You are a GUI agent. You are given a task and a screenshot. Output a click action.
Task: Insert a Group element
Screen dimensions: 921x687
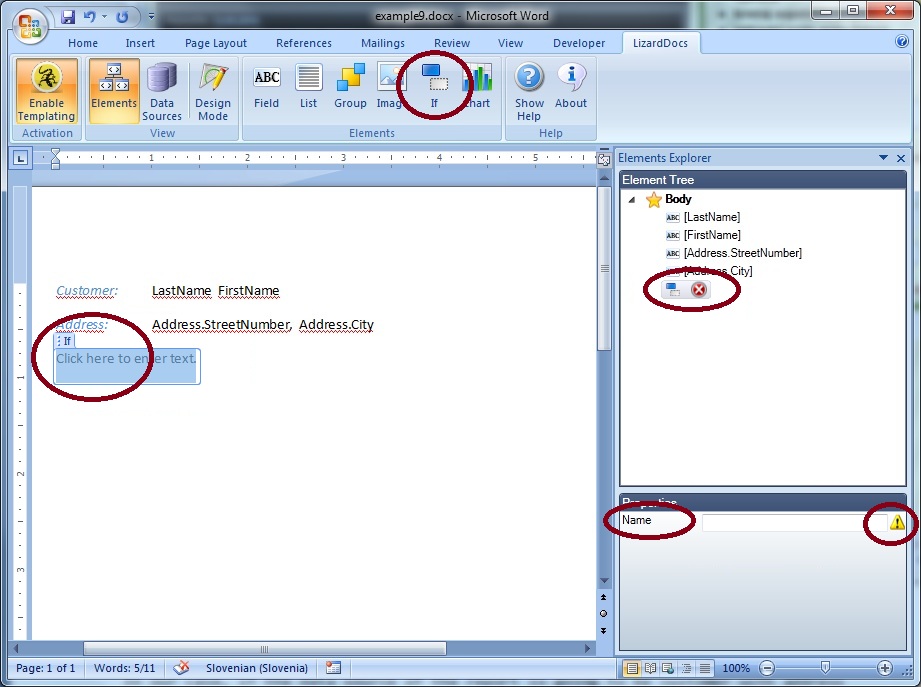tap(350, 88)
